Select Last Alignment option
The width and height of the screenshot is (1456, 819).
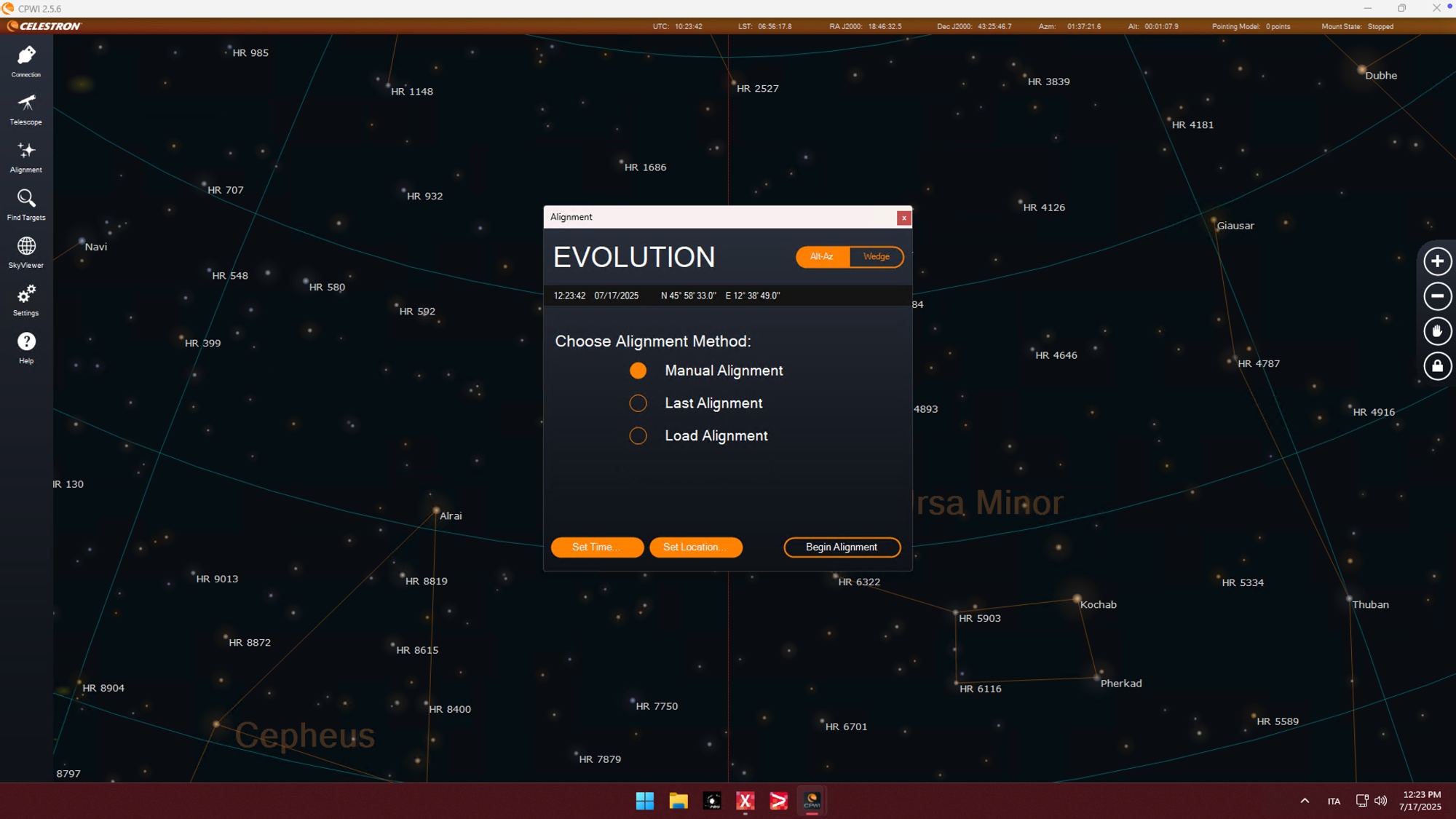695,403
